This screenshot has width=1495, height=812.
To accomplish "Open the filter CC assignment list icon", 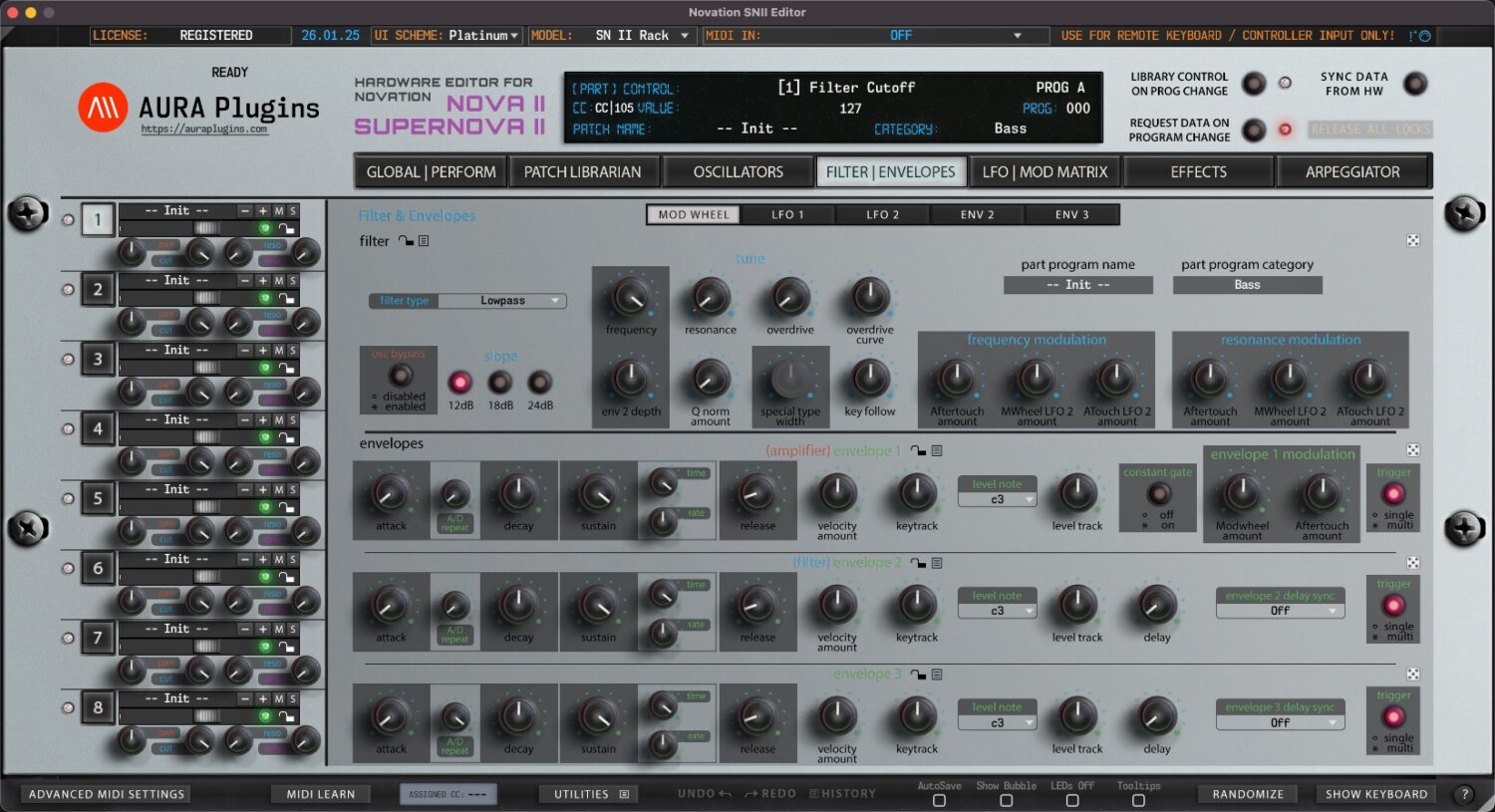I will point(424,240).
